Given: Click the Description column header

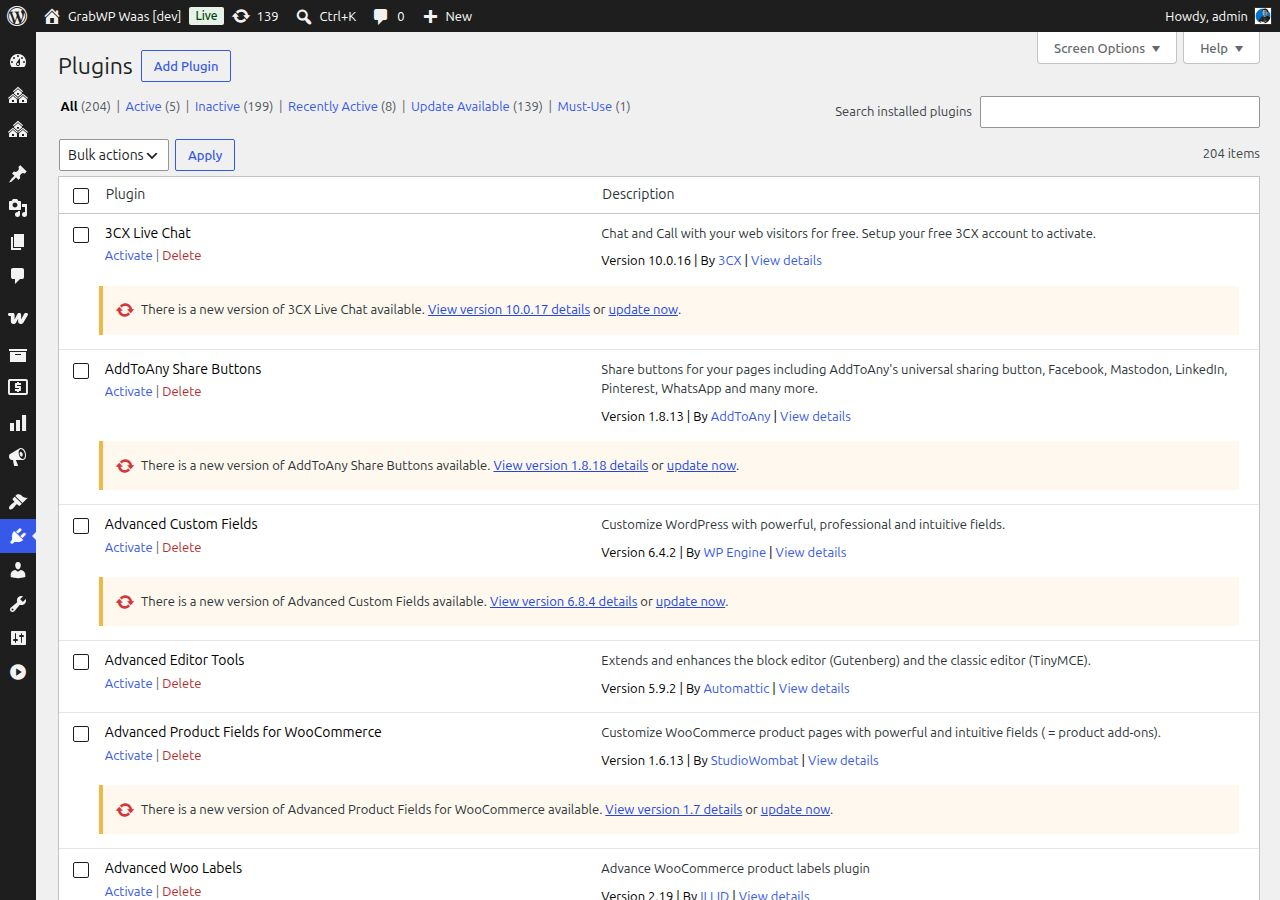Looking at the screenshot, I should pos(638,194).
